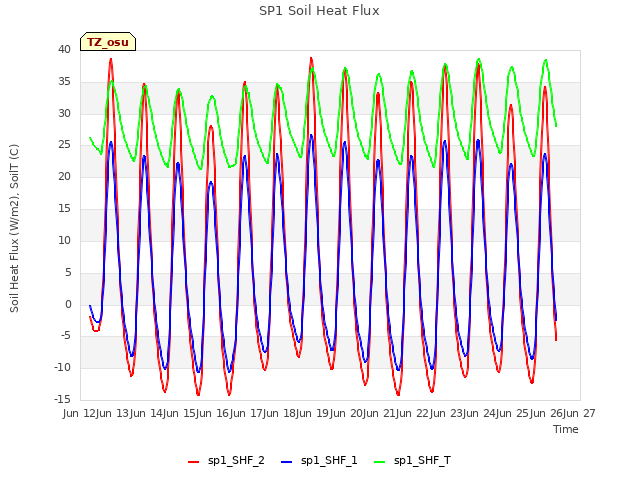Image resolution: width=640 pixels, height=480 pixels.
Task: Click the blue sp1_SHF_1 legend swatch
Action: [x=287, y=462]
